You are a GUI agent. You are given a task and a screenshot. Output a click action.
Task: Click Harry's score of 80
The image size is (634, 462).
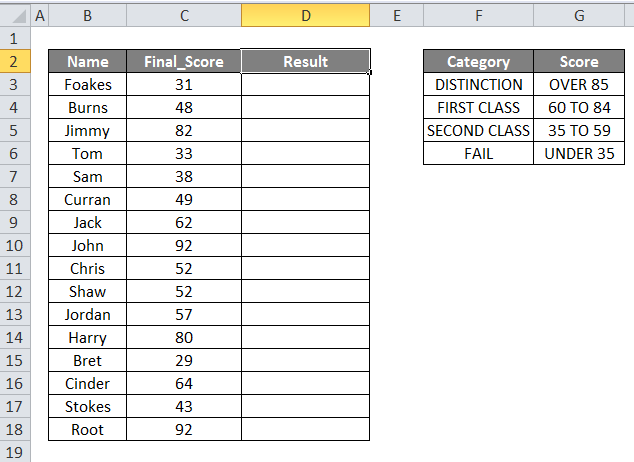pyautogui.click(x=184, y=338)
